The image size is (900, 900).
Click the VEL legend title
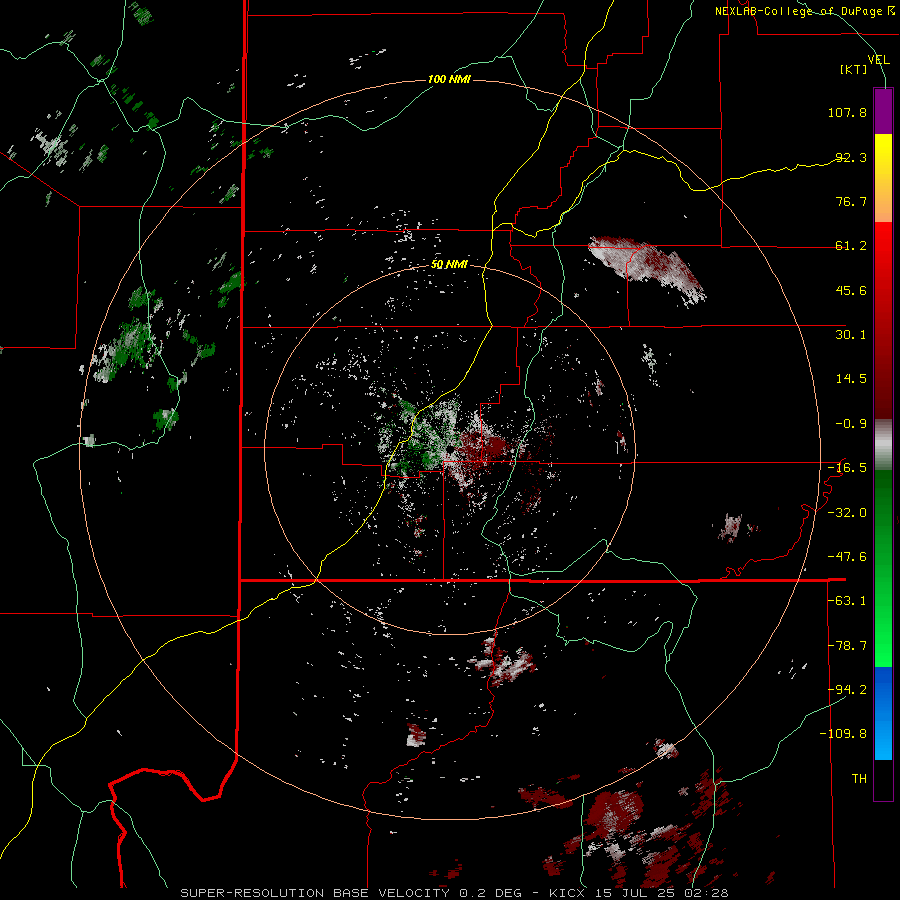878,60
